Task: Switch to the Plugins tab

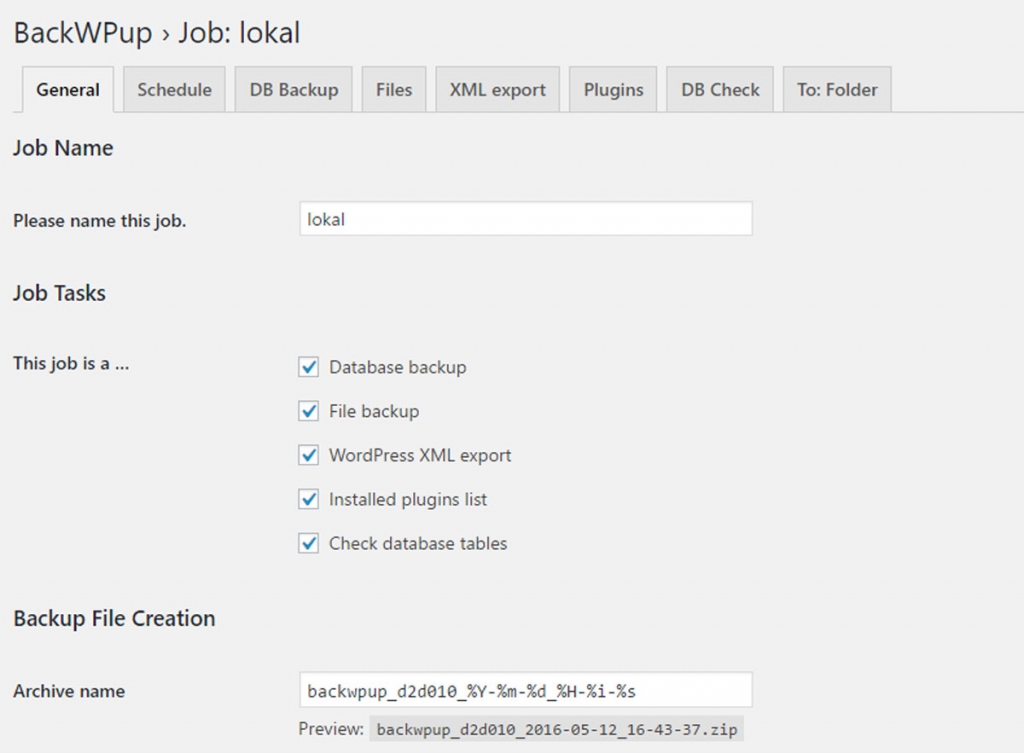Action: (612, 89)
